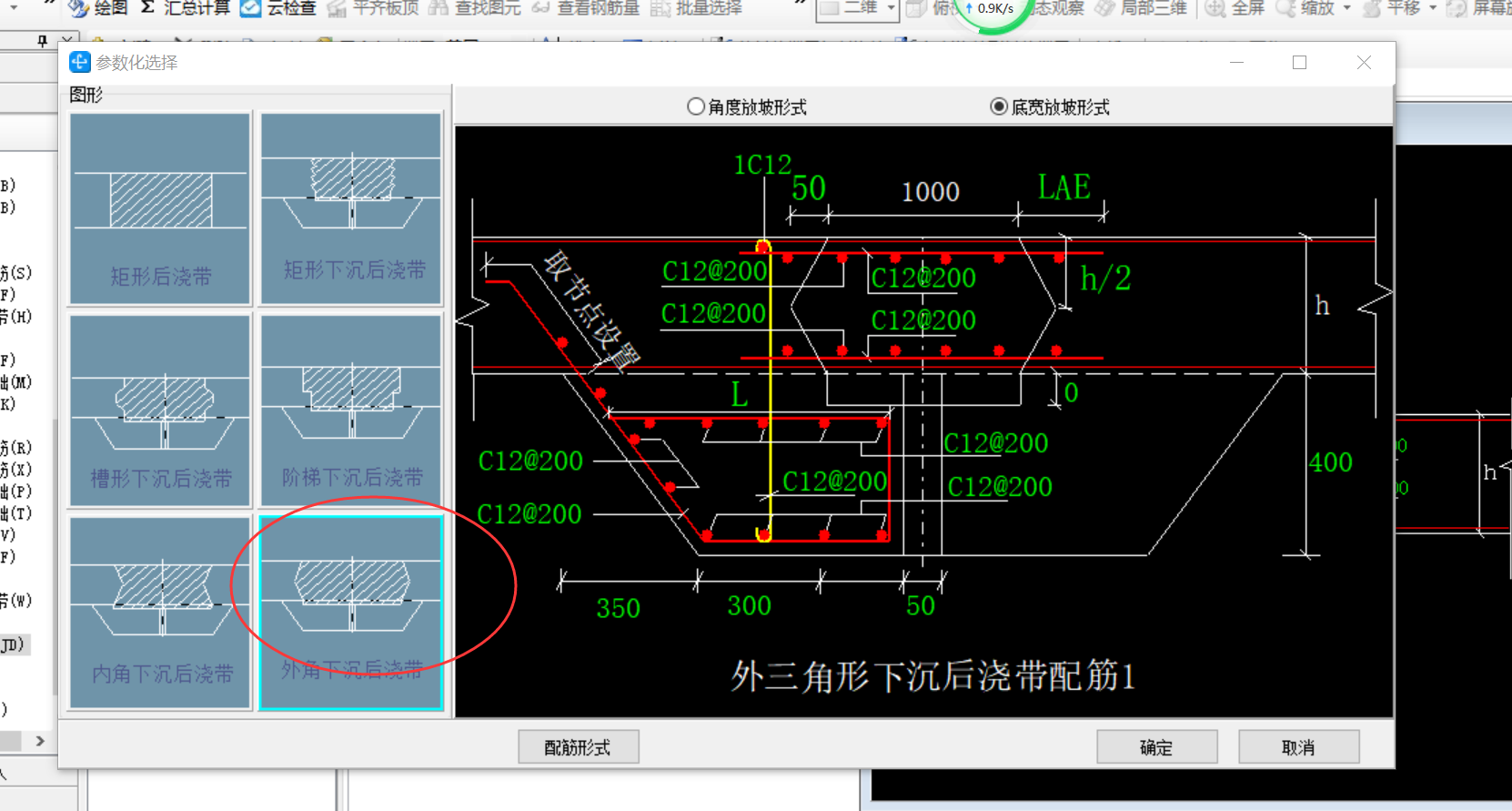
Task: Maximize the 参数化选择 dialog
Action: tap(1300, 62)
